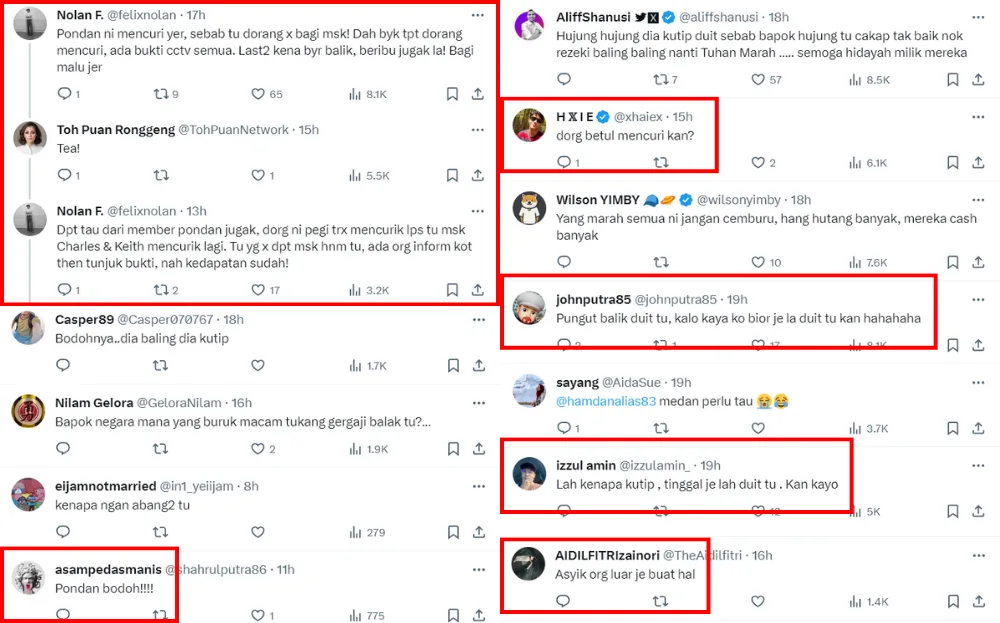Share Nolan F.'s first tweet
The image size is (1000, 623).
[478, 94]
